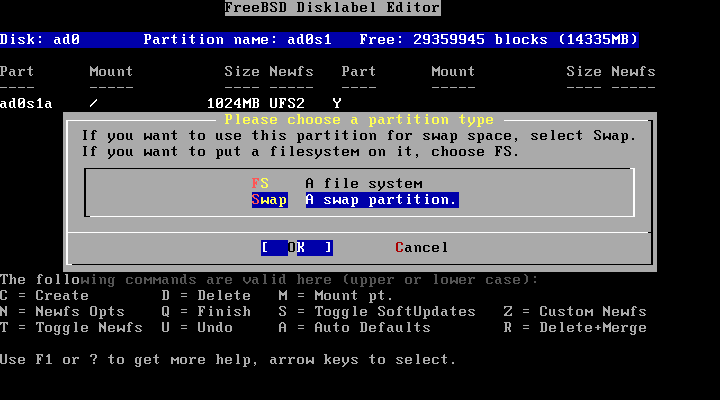720x400 pixels.
Task: Click the 'D = Delete' command text
Action: pos(206,296)
